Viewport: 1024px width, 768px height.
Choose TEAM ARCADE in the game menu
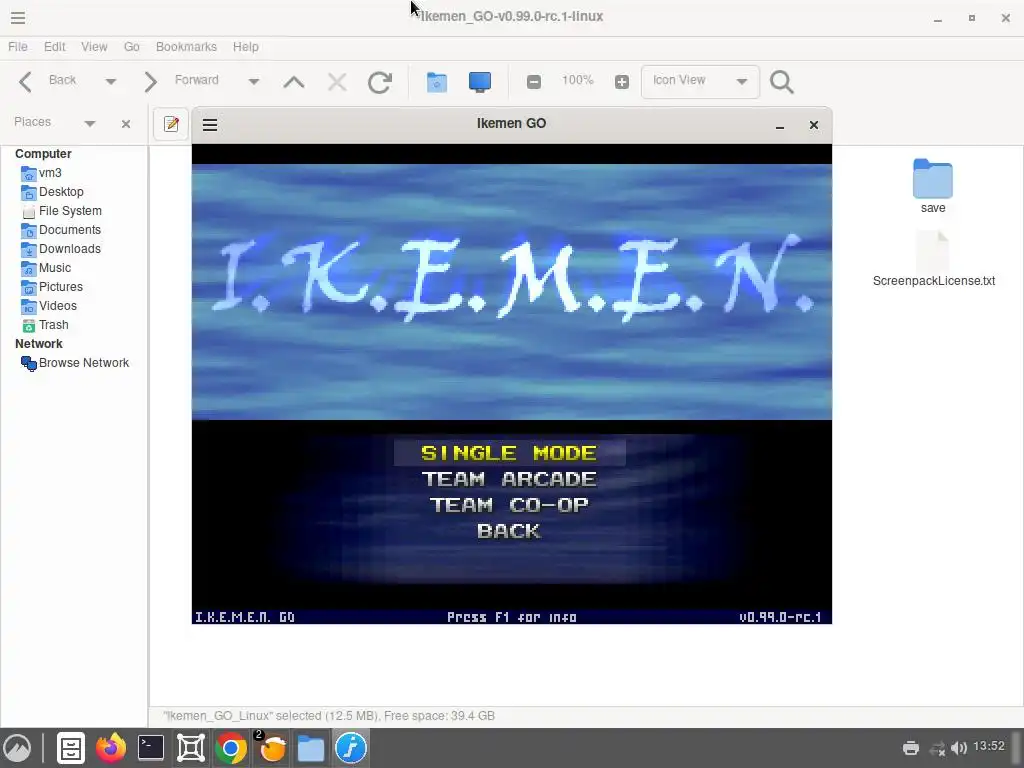509,479
